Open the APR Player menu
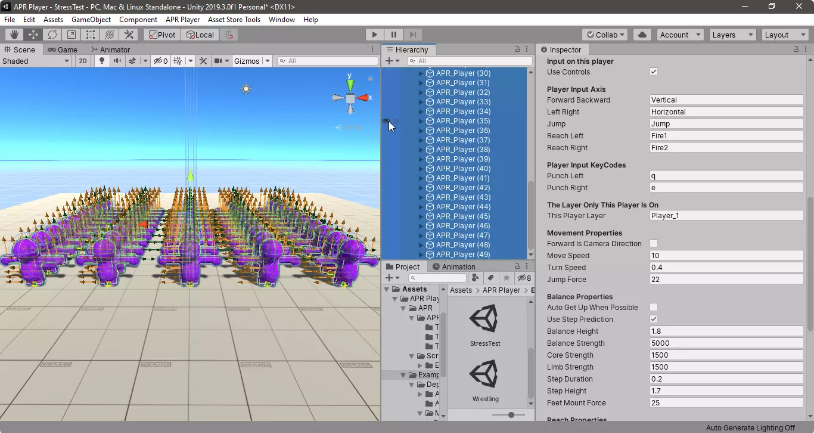 (x=183, y=19)
